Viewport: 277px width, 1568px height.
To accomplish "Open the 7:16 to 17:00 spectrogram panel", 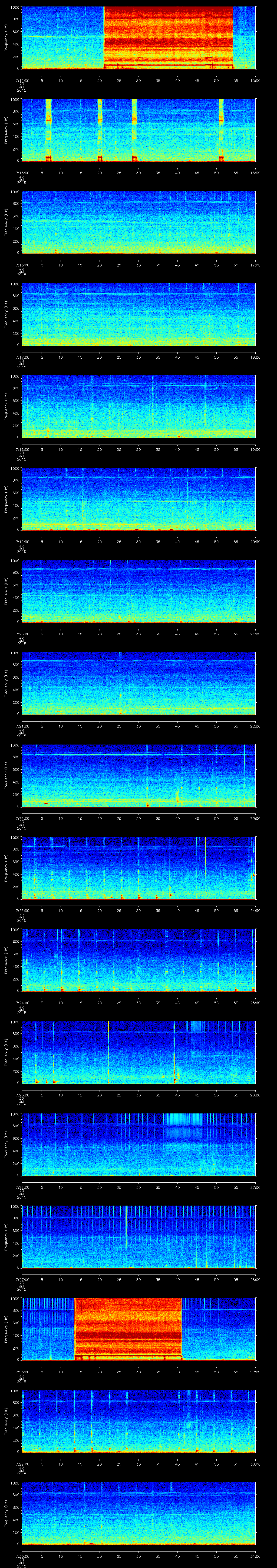I will (x=138, y=222).
